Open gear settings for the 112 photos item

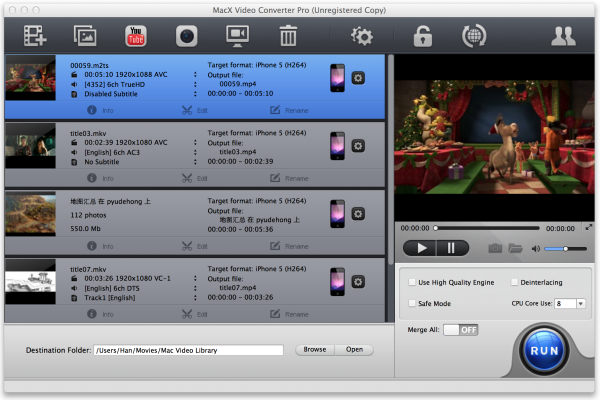pos(358,214)
